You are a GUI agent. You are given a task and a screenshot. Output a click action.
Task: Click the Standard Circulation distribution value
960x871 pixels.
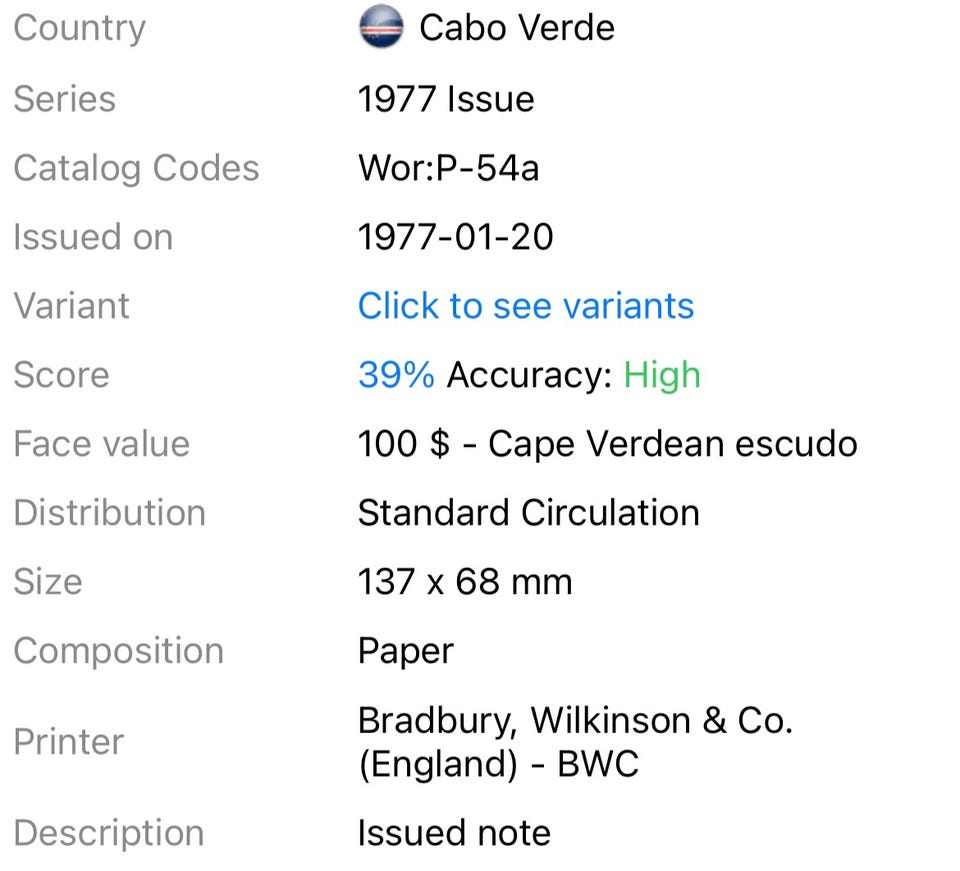click(x=528, y=513)
